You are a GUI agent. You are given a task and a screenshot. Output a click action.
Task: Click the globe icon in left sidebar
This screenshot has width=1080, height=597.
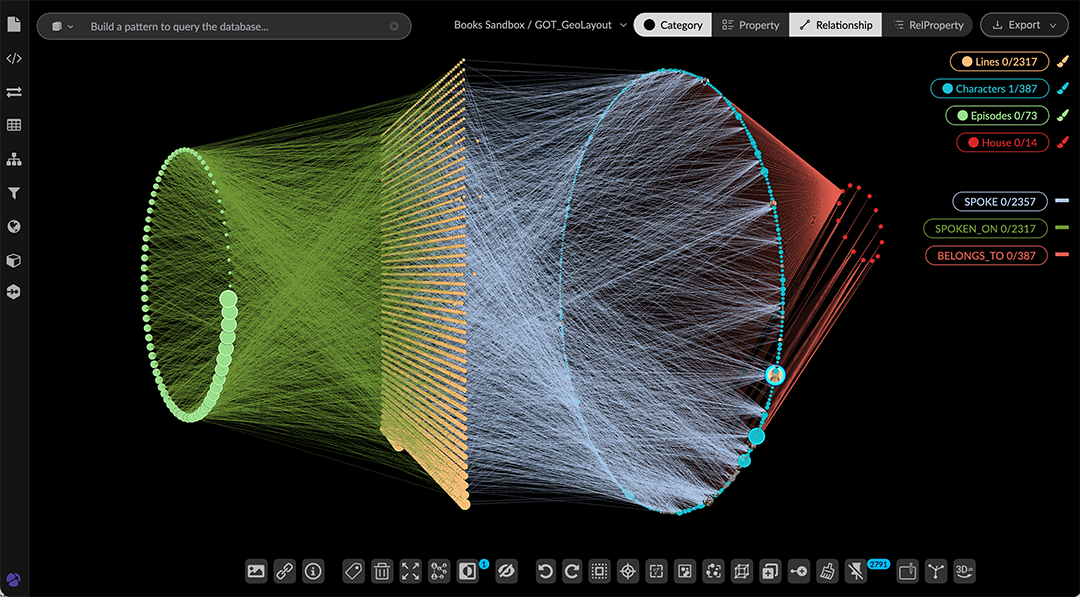point(14,227)
